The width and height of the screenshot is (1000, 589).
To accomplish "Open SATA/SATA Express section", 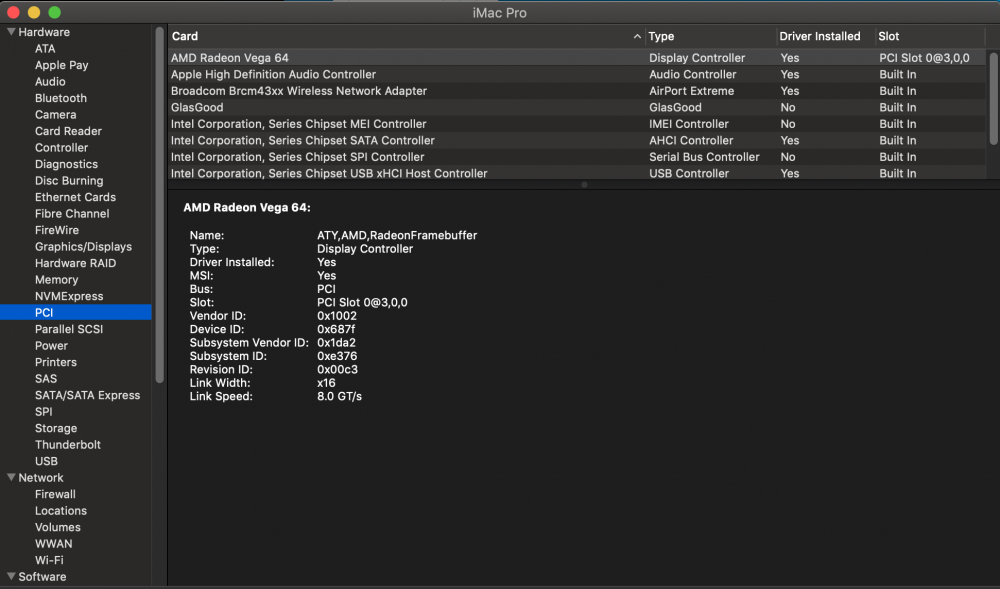I will (87, 395).
